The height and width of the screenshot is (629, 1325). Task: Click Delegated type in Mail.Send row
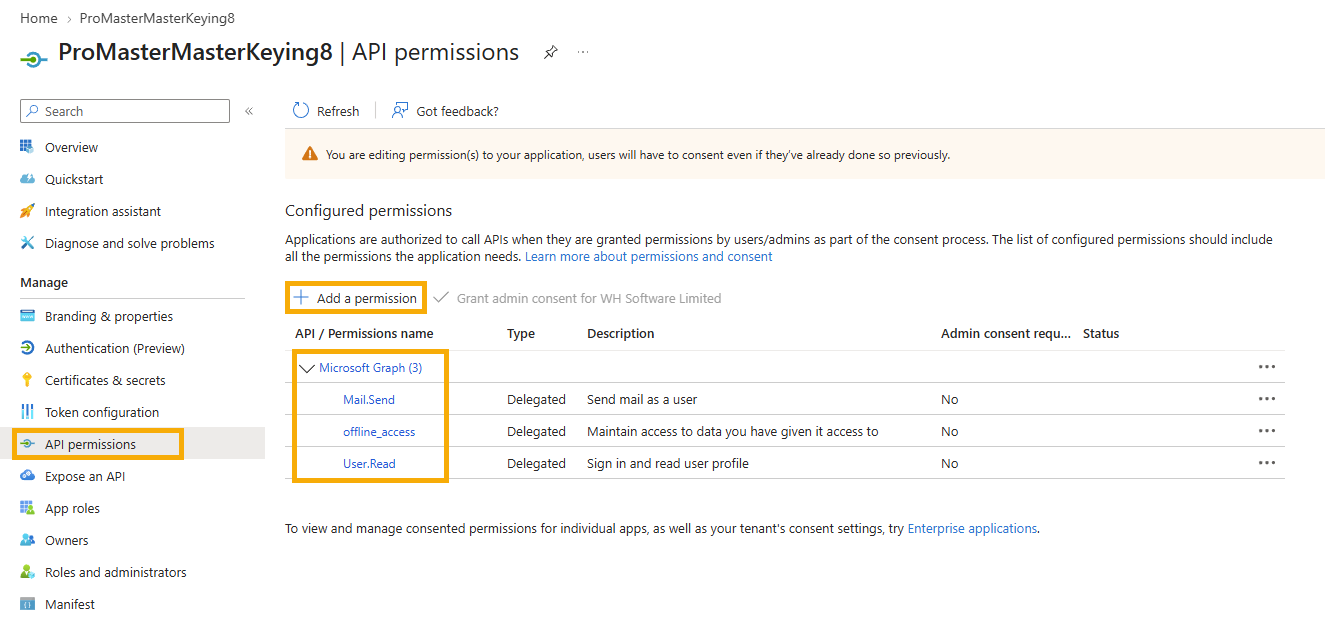pos(536,399)
